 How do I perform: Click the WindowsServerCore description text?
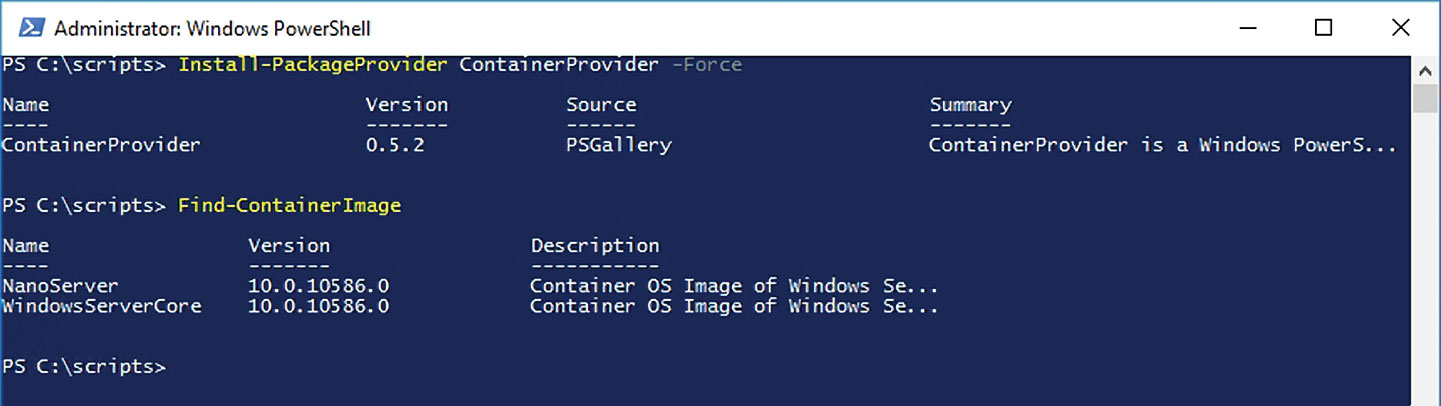coord(734,306)
